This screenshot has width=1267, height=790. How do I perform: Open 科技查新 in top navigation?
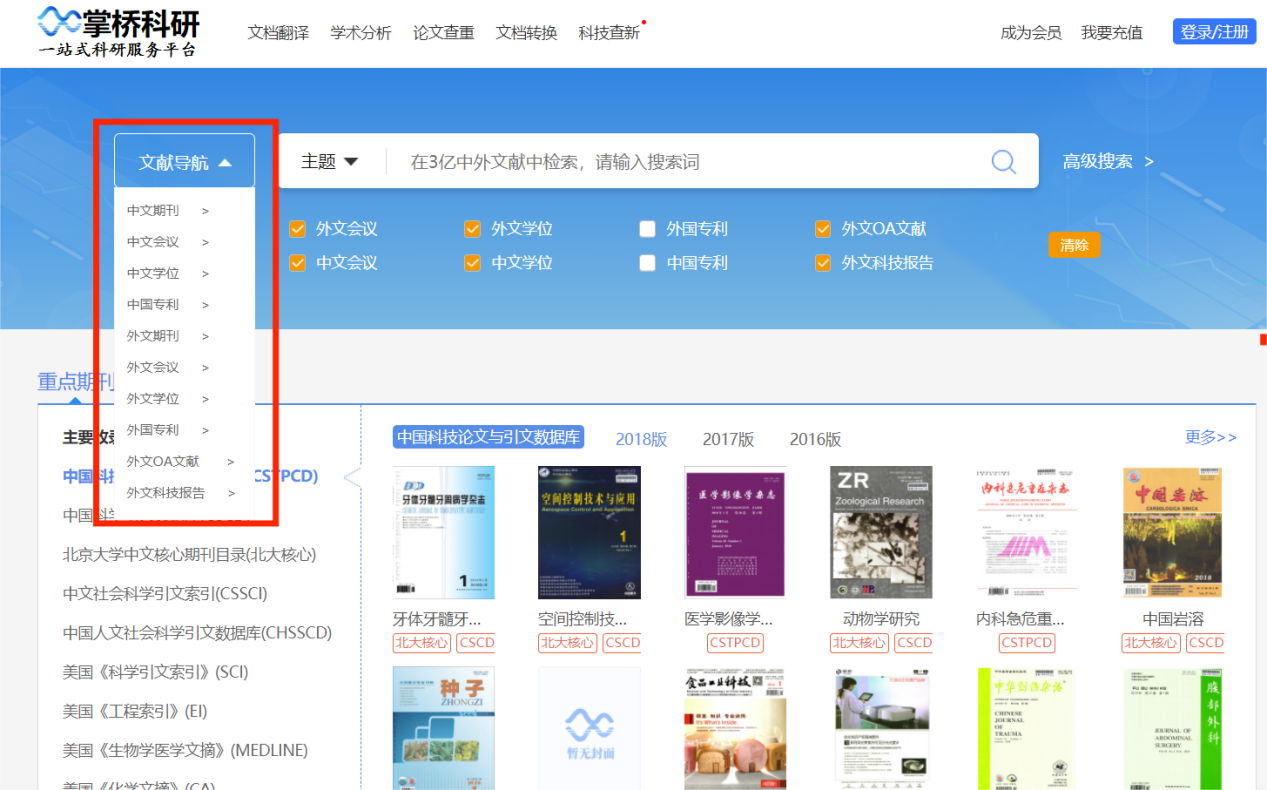609,33
